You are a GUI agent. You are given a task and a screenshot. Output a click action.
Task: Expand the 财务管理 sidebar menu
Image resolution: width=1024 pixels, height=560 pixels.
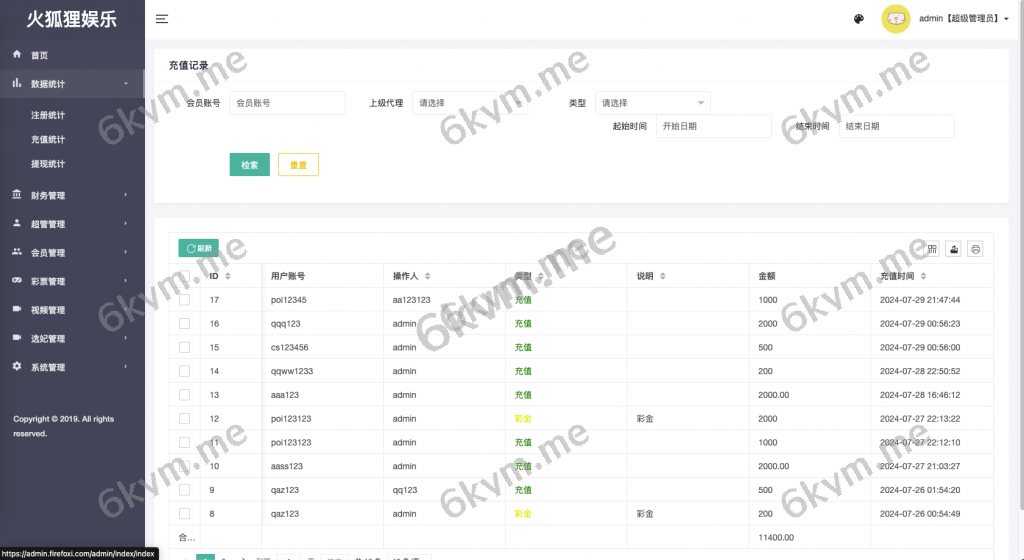tap(72, 196)
